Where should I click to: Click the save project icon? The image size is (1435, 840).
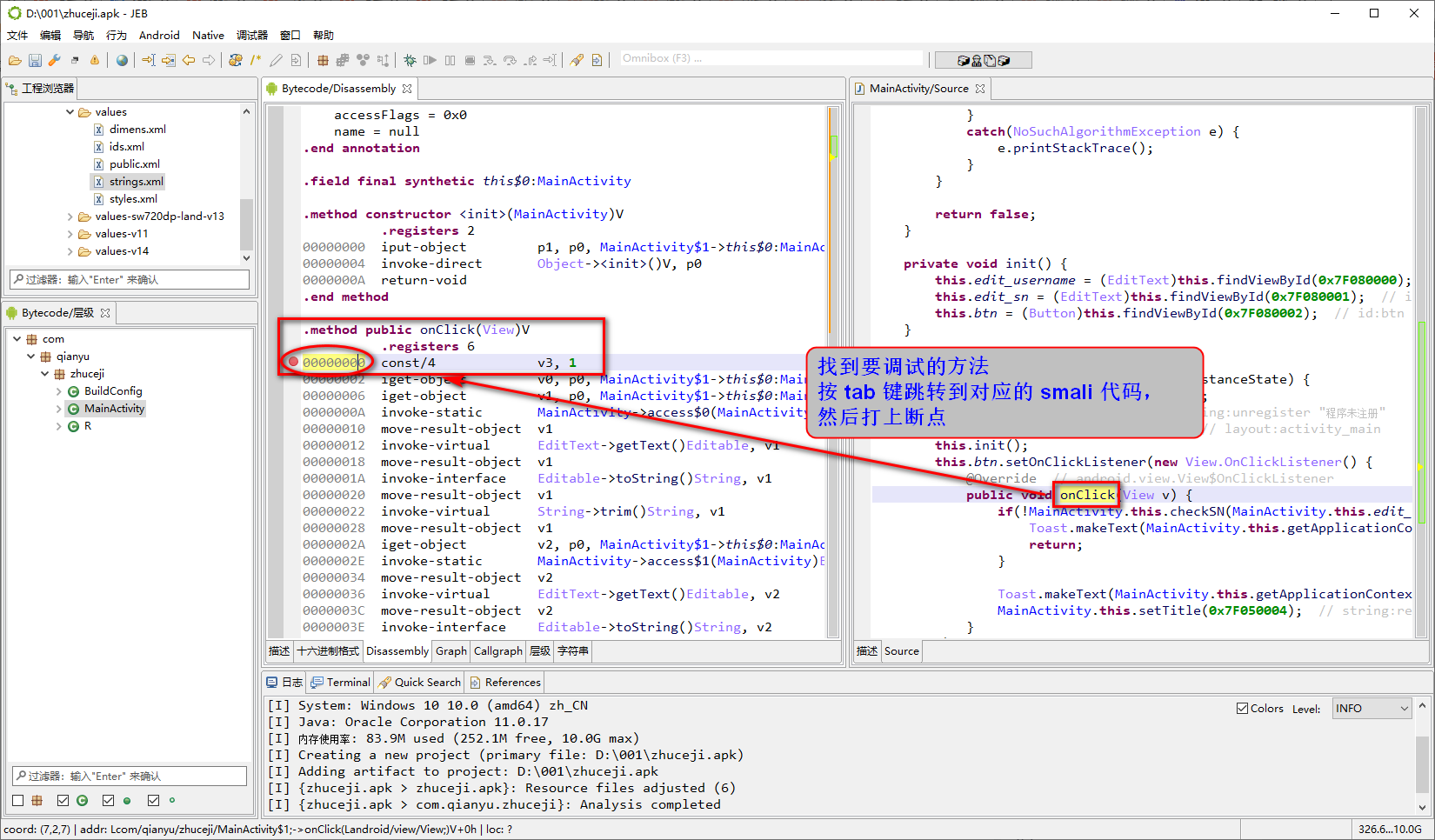[35, 59]
